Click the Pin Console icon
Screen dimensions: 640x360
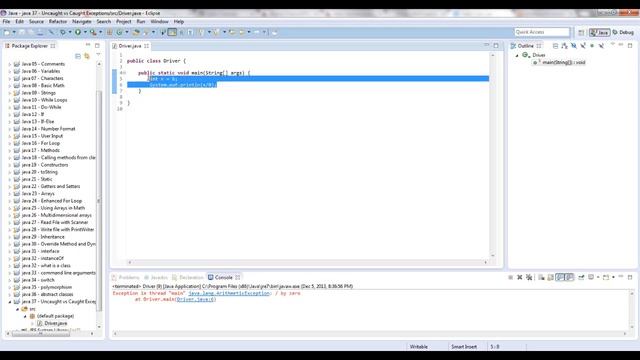(581, 278)
